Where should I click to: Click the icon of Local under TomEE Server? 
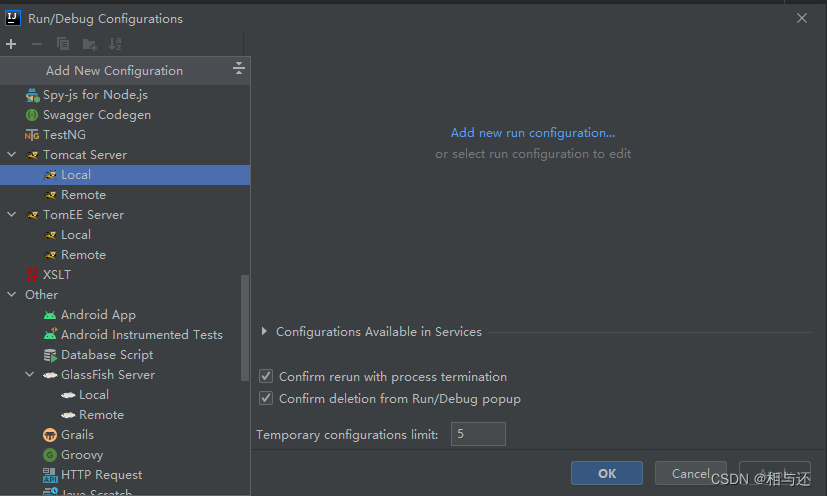[x=50, y=235]
